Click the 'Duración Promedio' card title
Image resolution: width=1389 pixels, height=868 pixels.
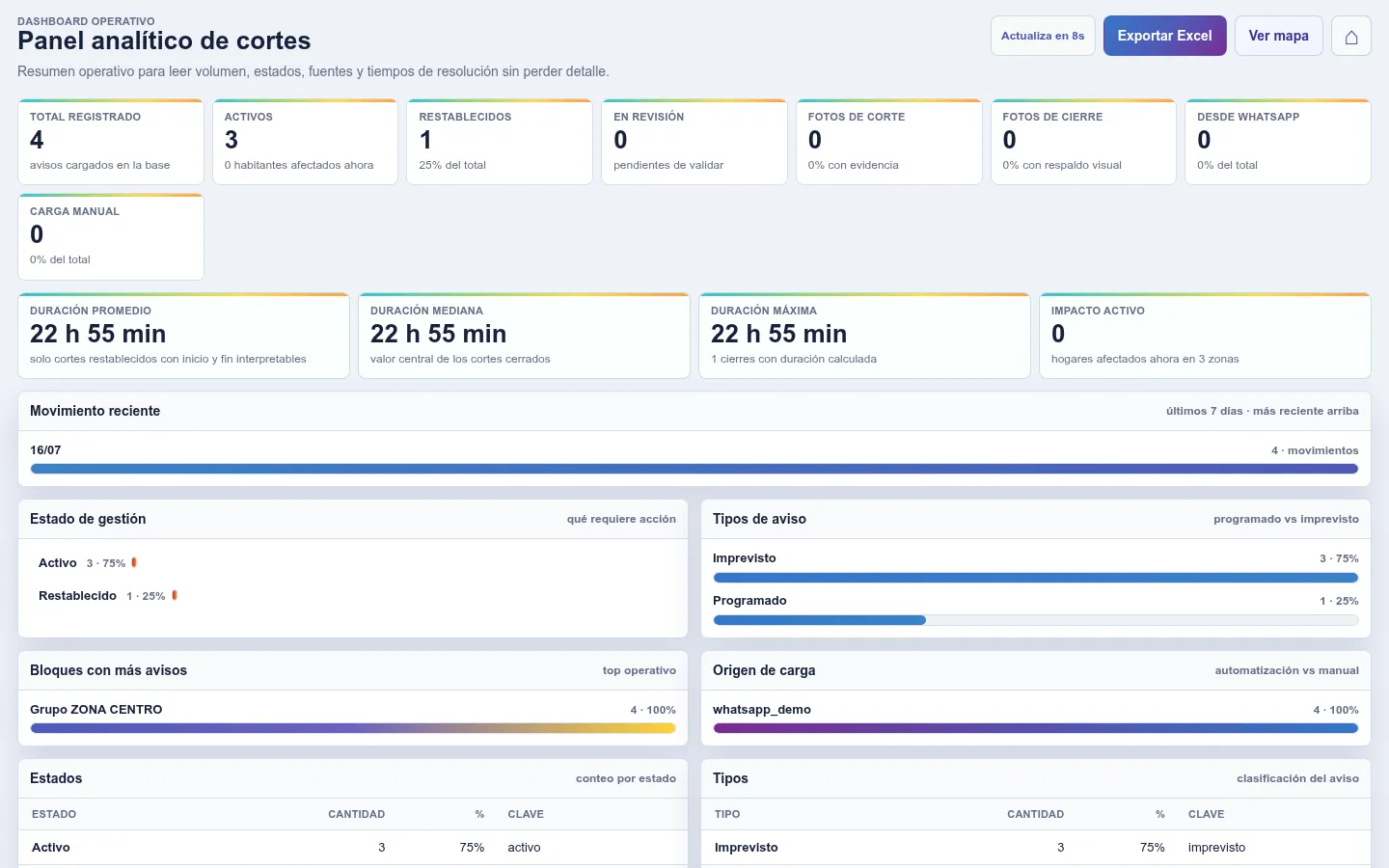[91, 311]
